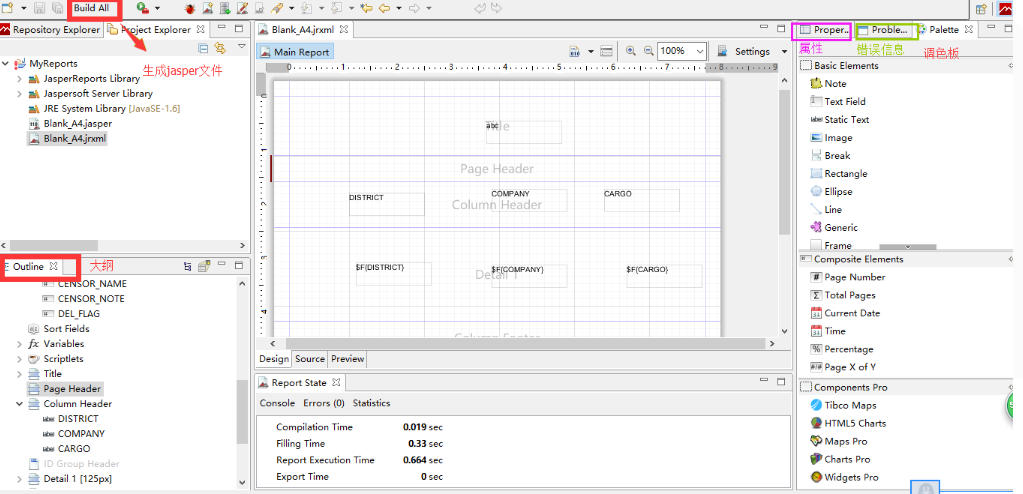
Task: Switch to the Source tab
Action: pyautogui.click(x=310, y=359)
